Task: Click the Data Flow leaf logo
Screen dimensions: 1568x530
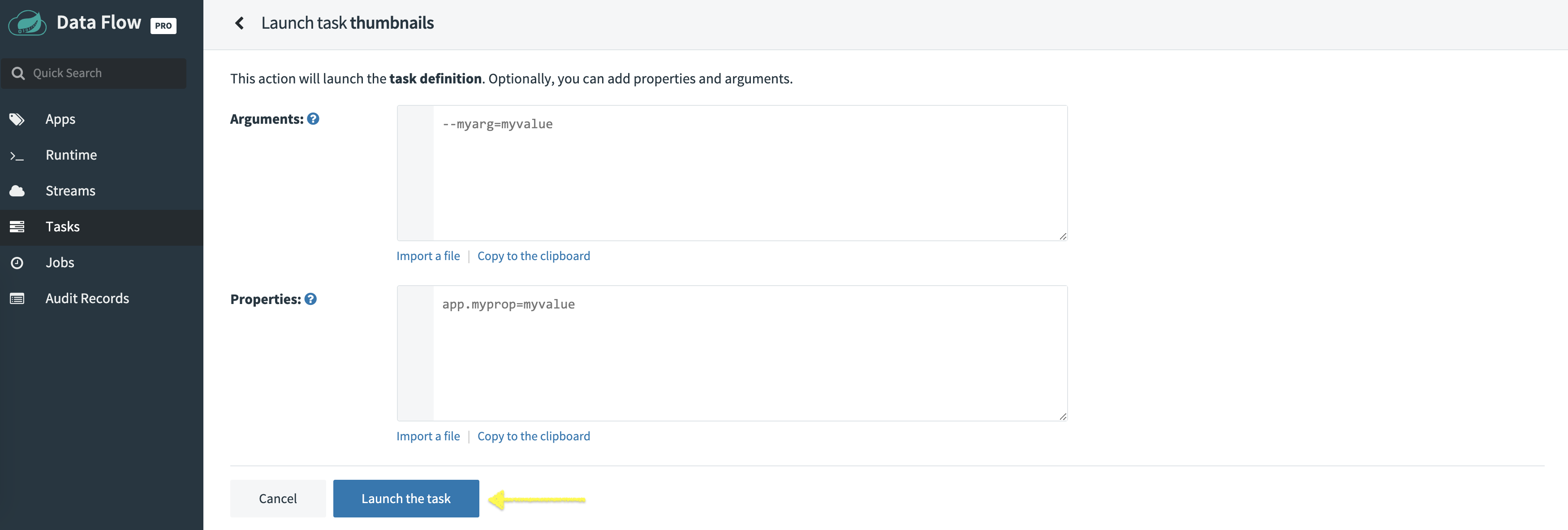Action: click(x=27, y=23)
